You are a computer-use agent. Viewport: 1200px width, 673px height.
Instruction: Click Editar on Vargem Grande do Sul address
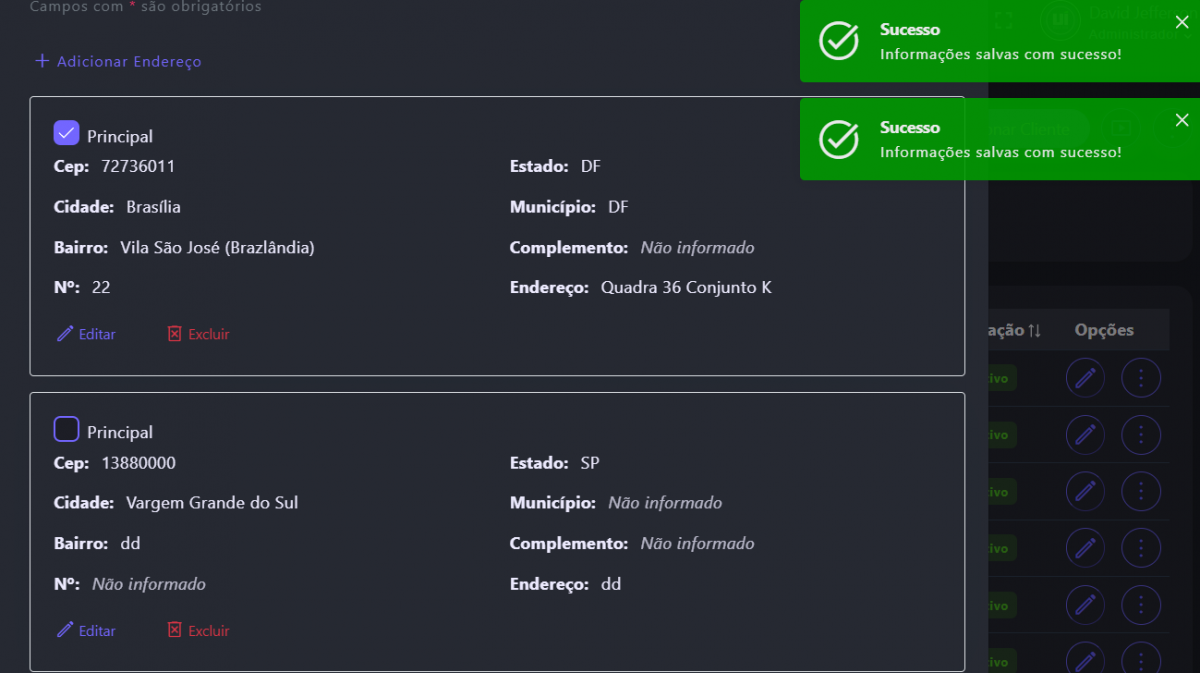coord(86,630)
